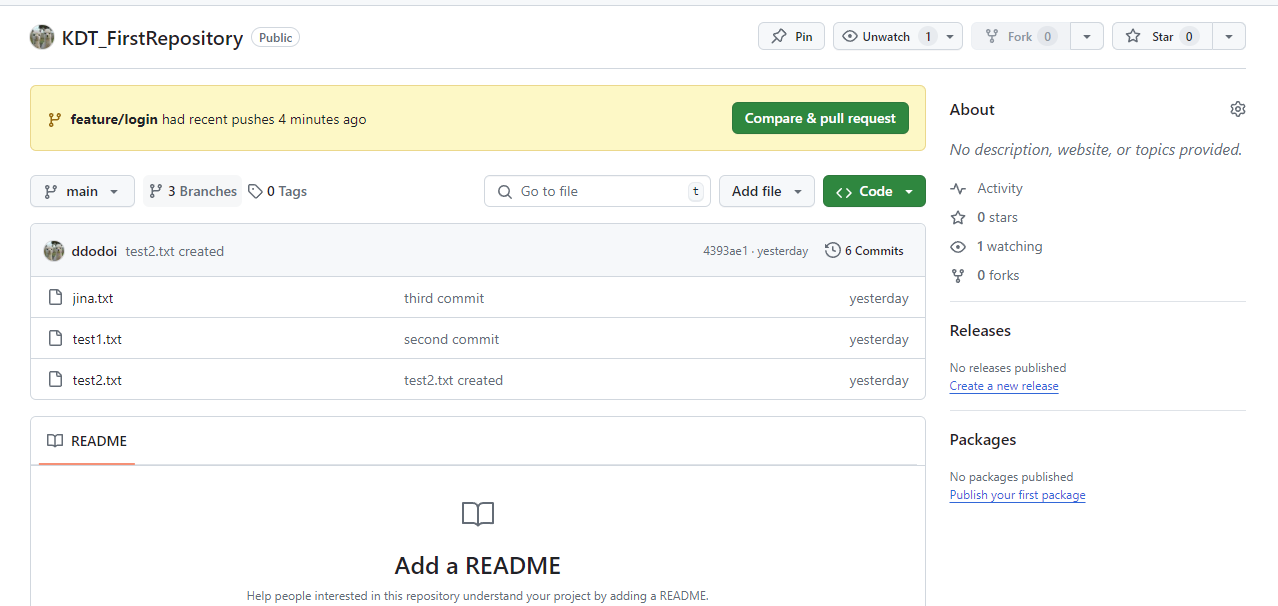Pin this repository

791,36
